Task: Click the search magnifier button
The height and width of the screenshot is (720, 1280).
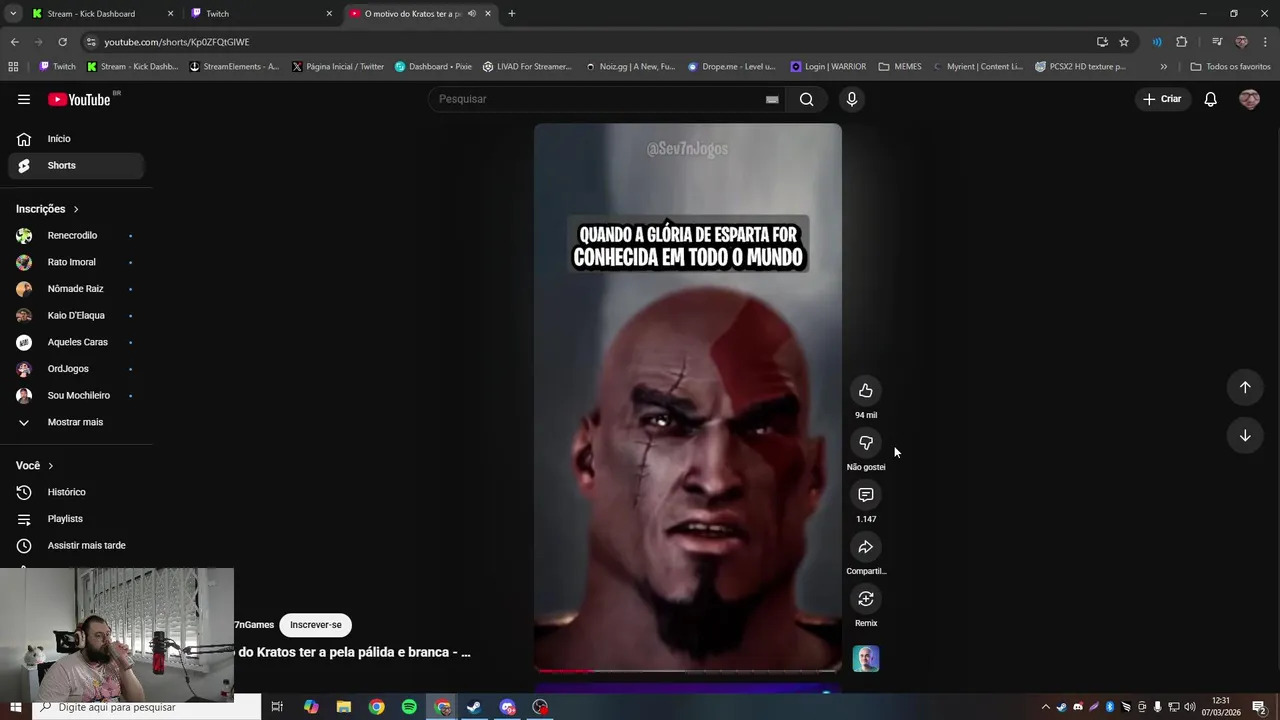Action: 806,99
